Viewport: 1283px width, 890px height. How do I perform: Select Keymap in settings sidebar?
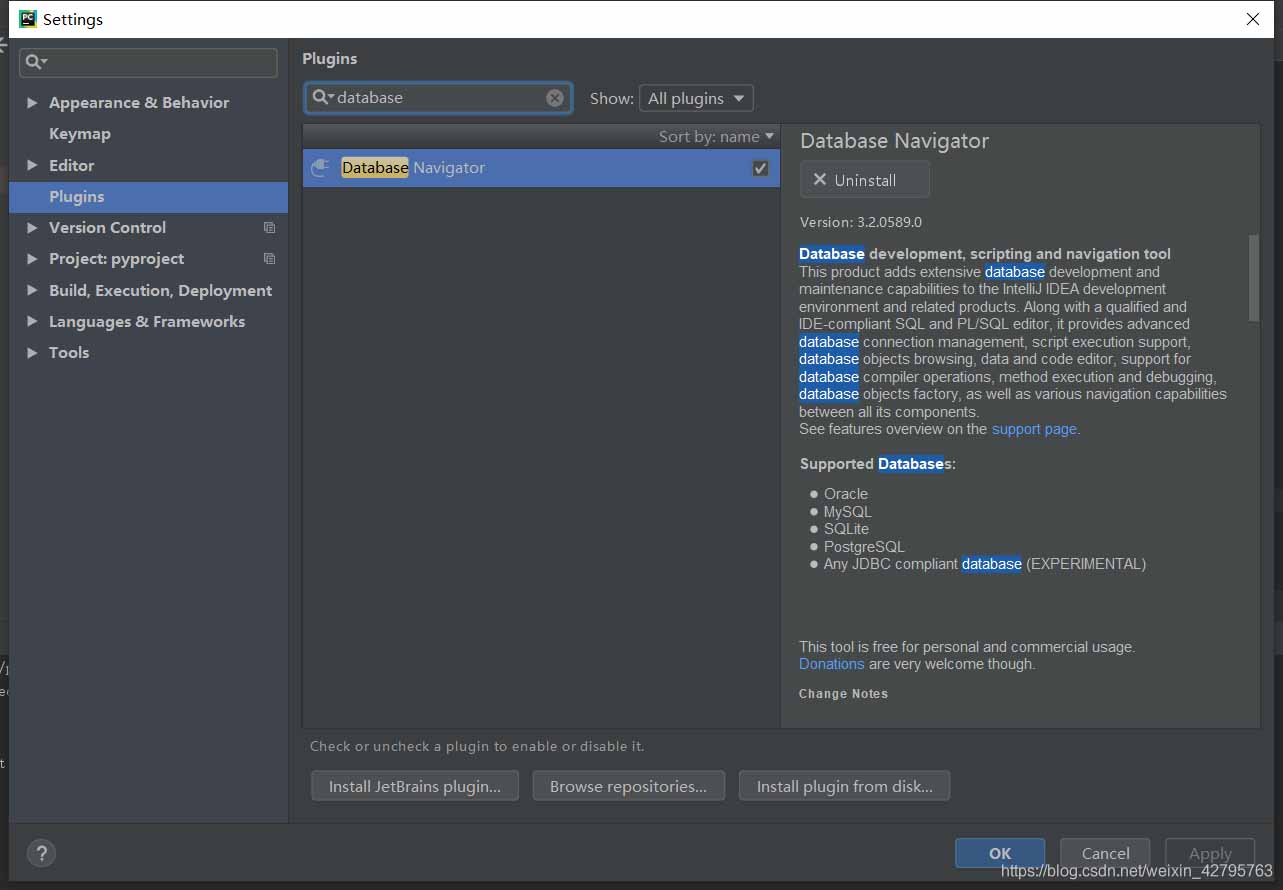coord(80,134)
